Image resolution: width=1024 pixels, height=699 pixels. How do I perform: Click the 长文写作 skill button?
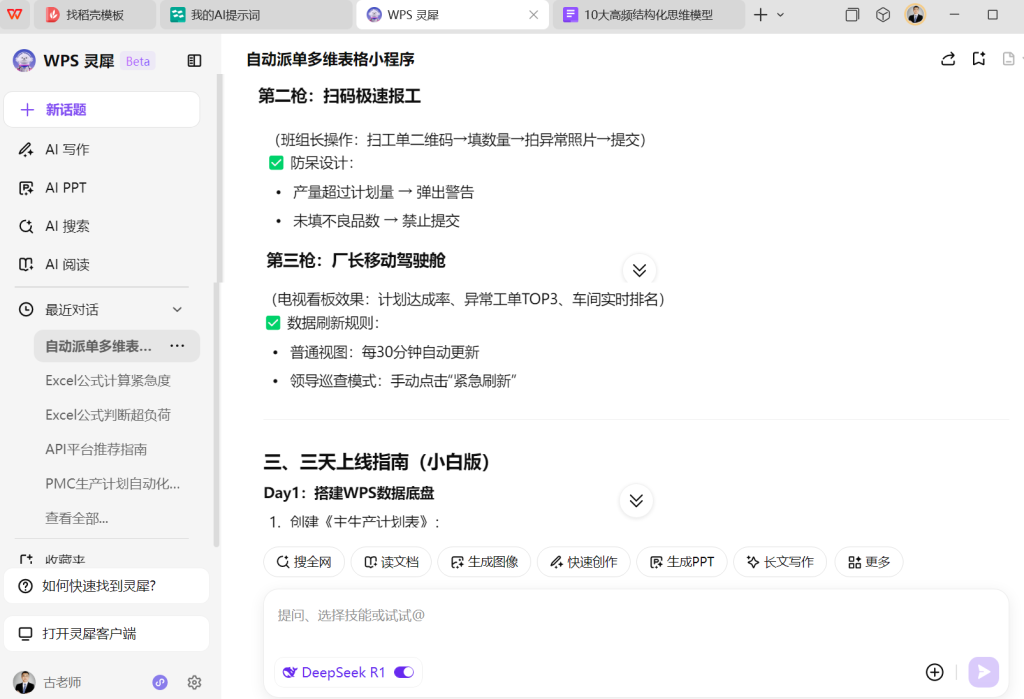click(x=780, y=562)
